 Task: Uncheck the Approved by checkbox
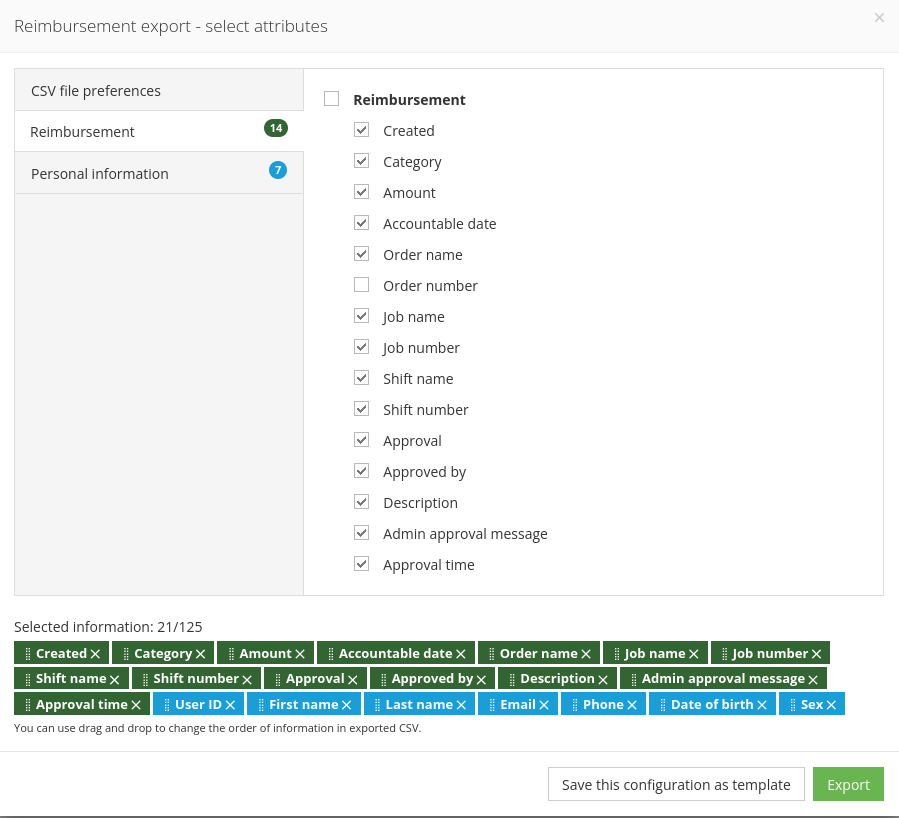click(361, 471)
